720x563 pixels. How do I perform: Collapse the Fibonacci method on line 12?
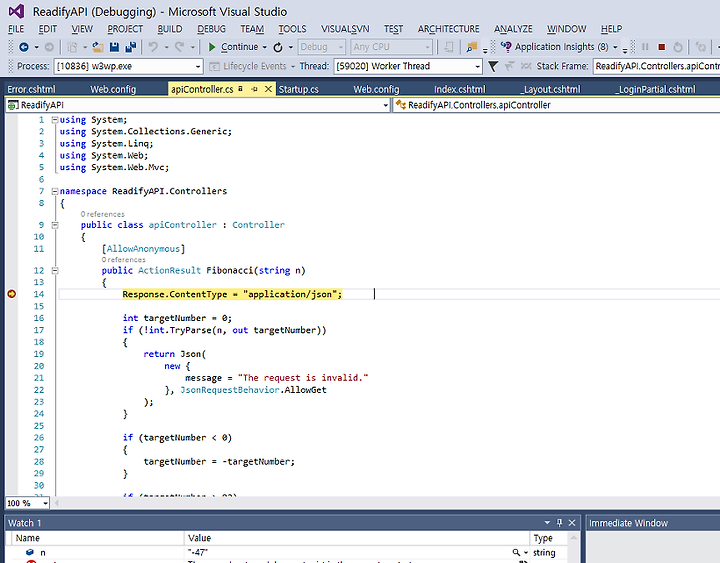(x=55, y=270)
